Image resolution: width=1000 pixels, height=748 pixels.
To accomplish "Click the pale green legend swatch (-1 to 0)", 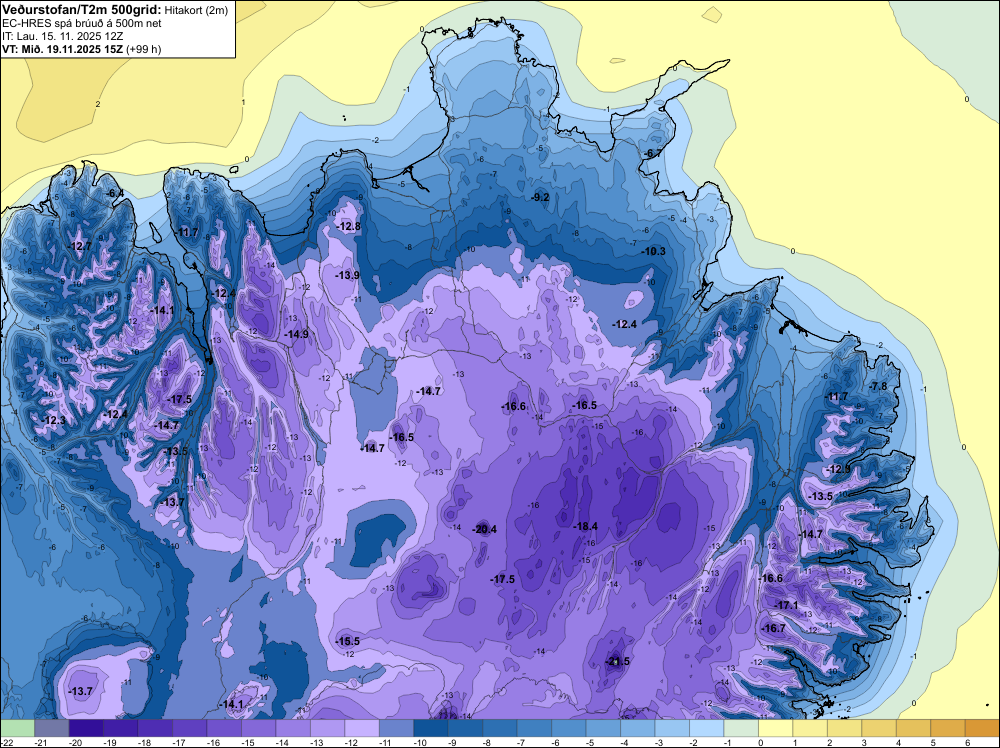I will coord(740,728).
